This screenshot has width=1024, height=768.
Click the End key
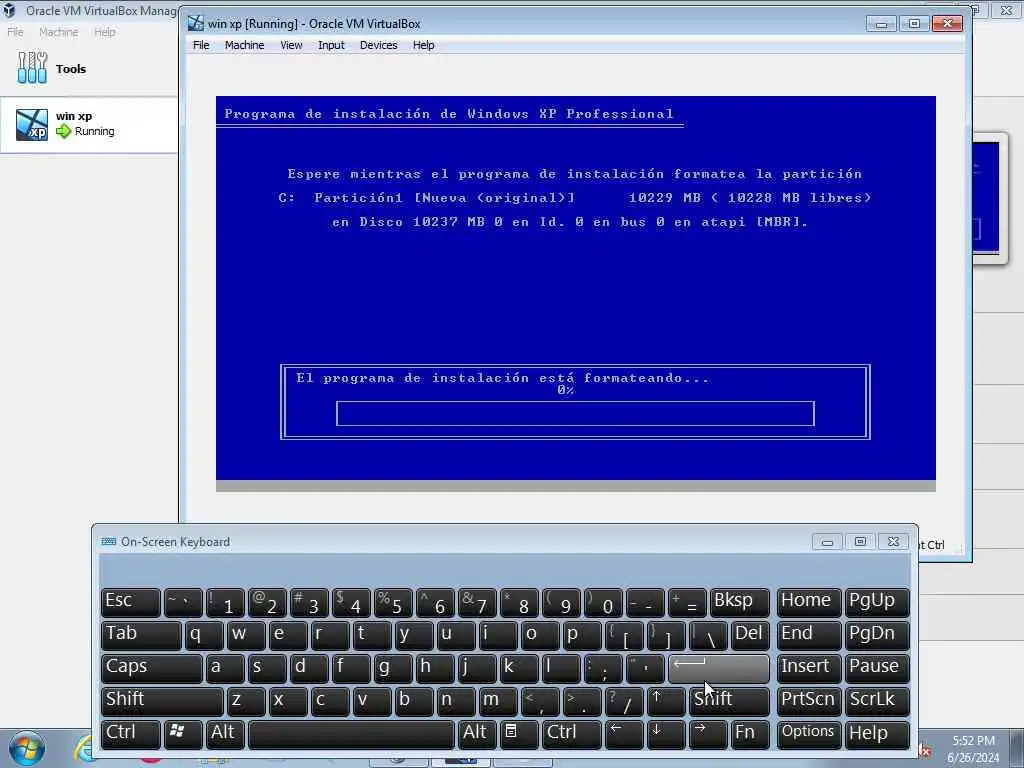pyautogui.click(x=808, y=635)
